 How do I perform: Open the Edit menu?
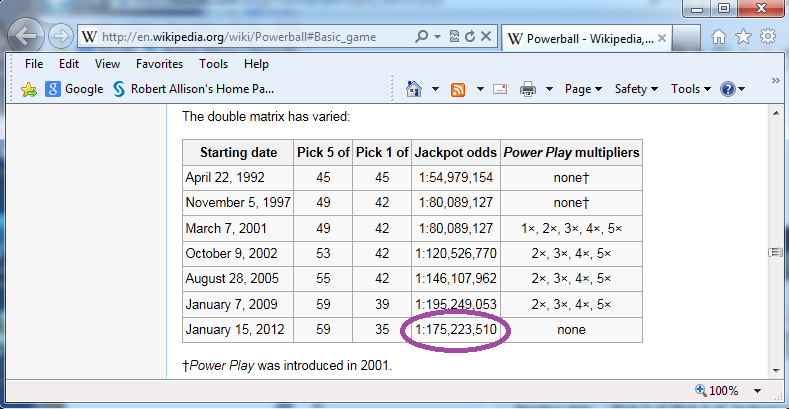68,64
